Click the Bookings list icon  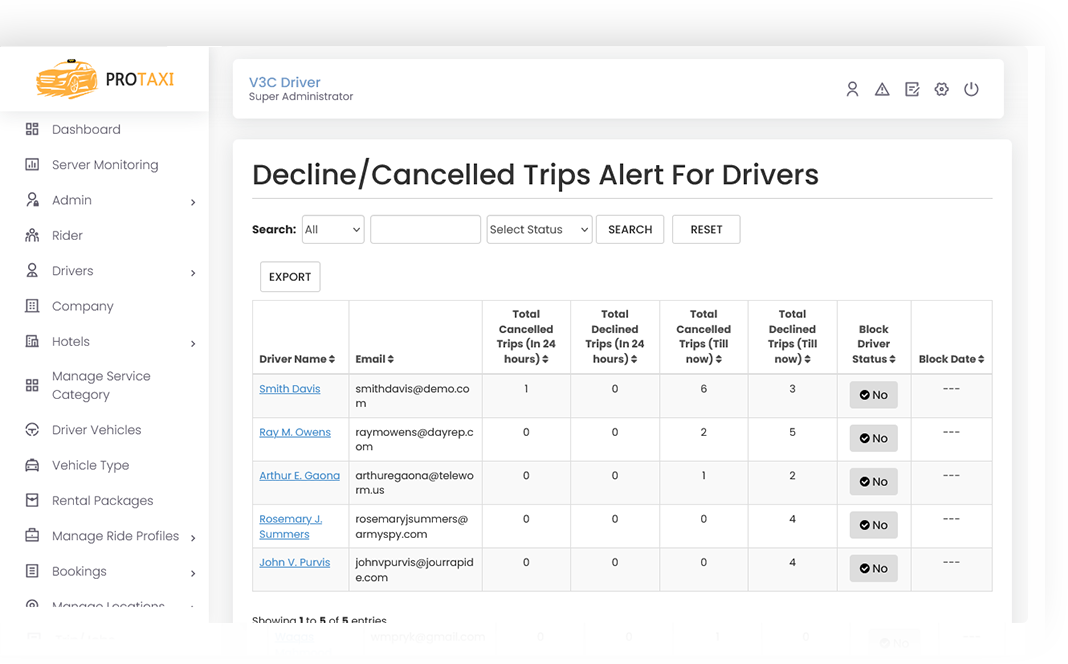pyautogui.click(x=32, y=571)
